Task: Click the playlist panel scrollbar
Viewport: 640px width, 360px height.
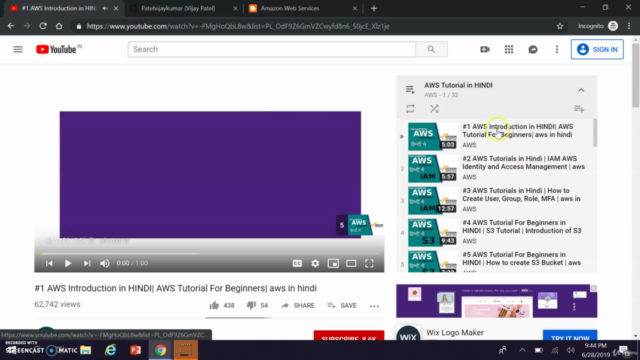Action: coord(595,133)
